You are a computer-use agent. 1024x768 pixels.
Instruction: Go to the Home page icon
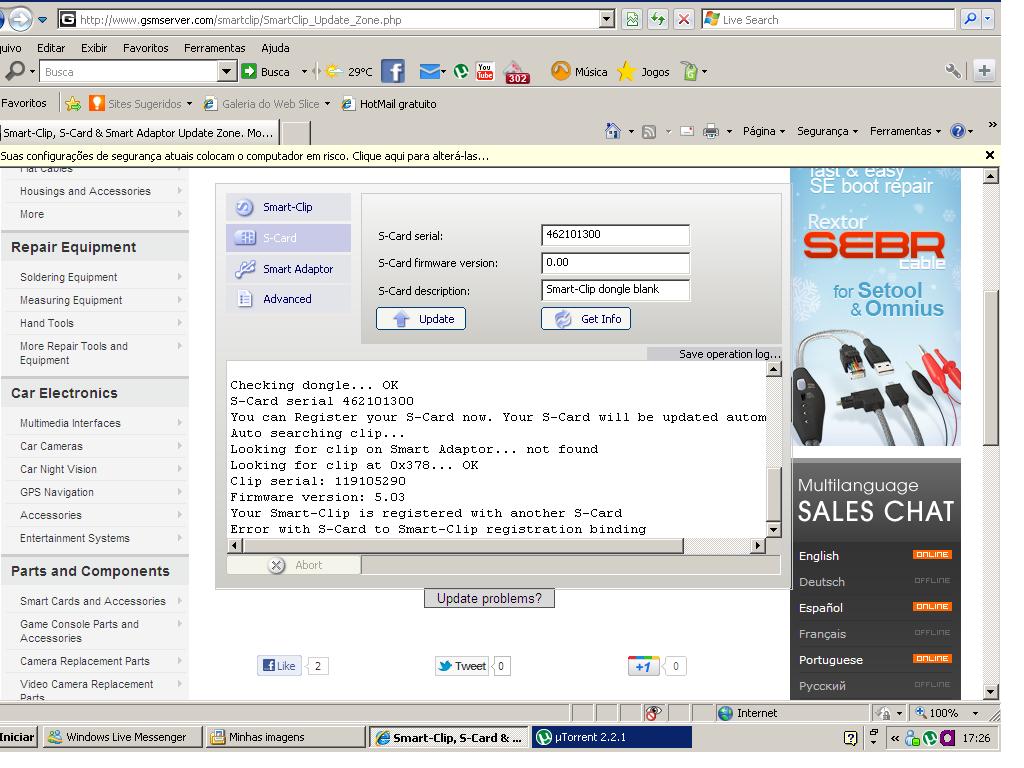[613, 131]
